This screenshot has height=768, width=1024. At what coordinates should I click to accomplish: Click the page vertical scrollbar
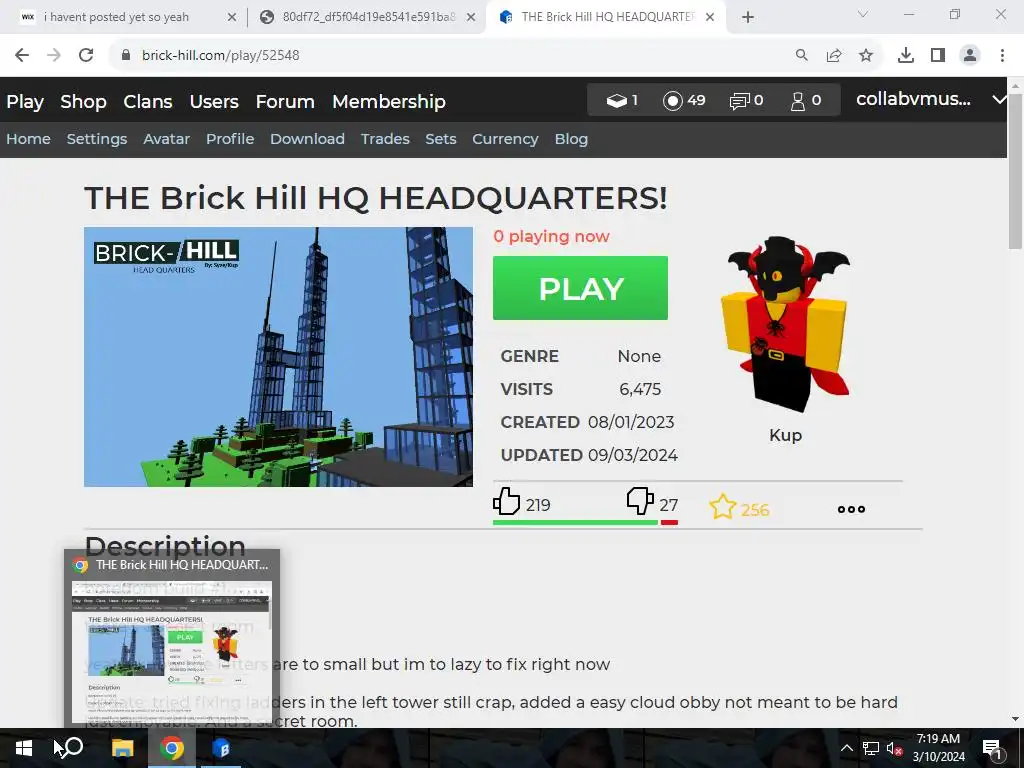tap(1016, 172)
